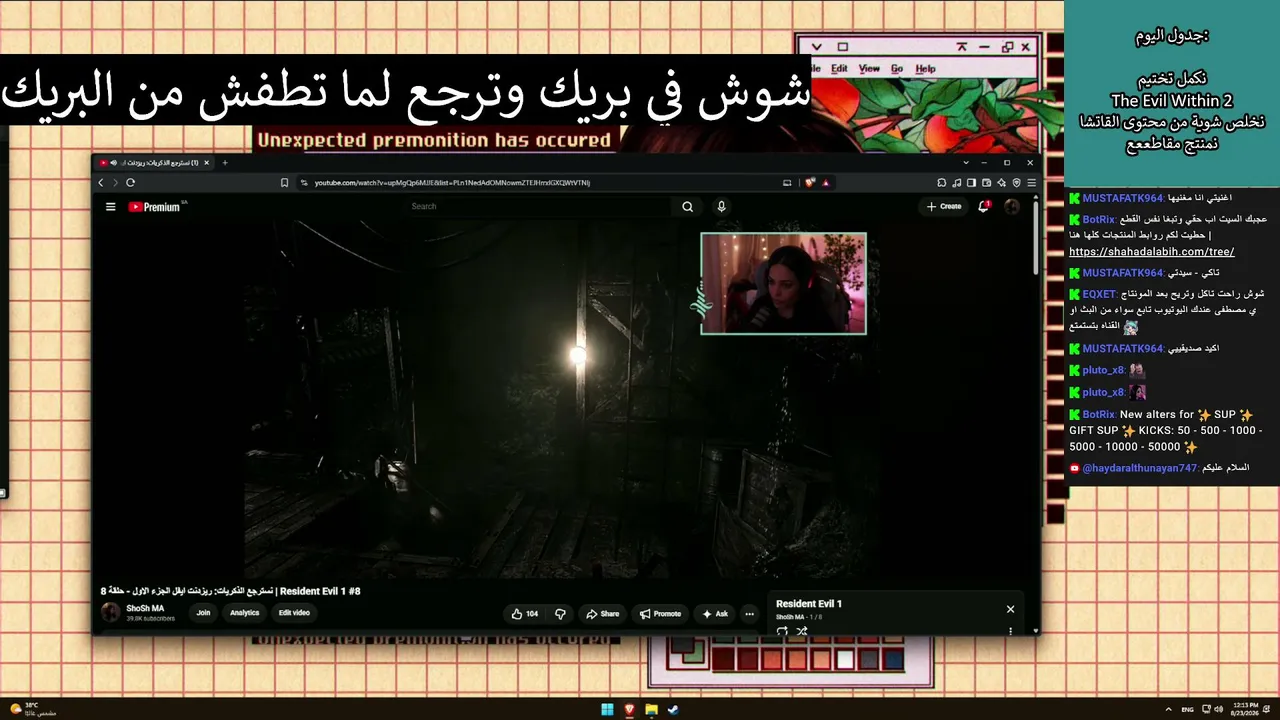This screenshot has width=1280, height=720.
Task: Click the Resident Evil 1 playlist title
Action: [809, 604]
